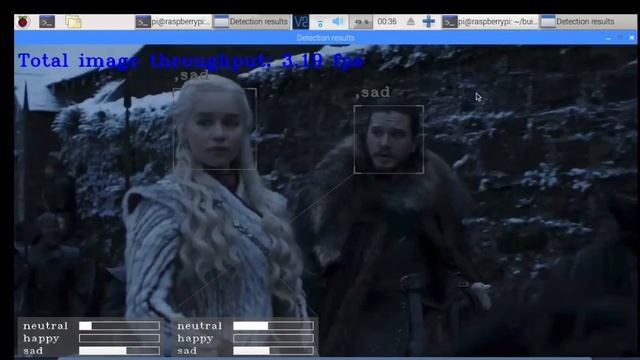Click the left panel happy label

(41, 339)
